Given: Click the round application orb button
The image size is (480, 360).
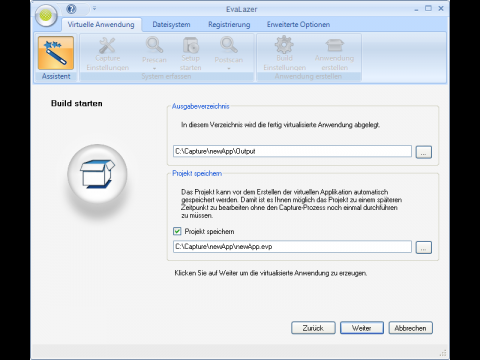Looking at the screenshot, I should click(46, 15).
